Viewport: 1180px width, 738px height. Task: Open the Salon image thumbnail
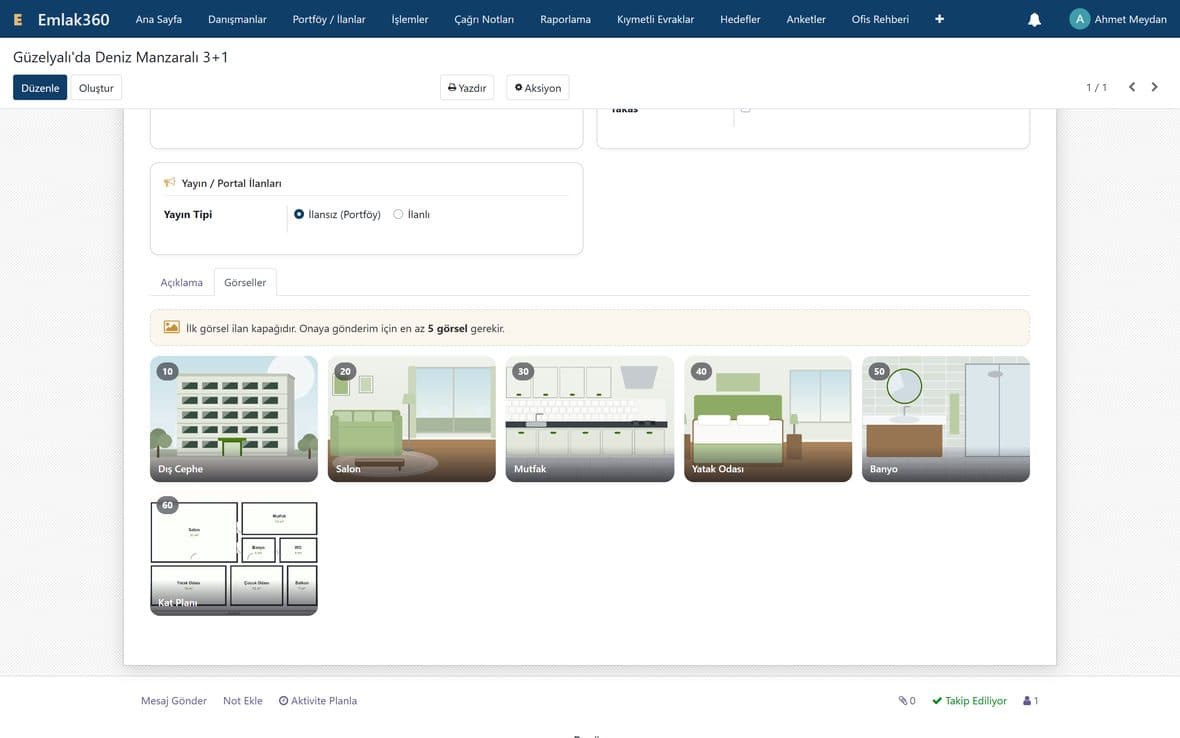[x=412, y=419]
